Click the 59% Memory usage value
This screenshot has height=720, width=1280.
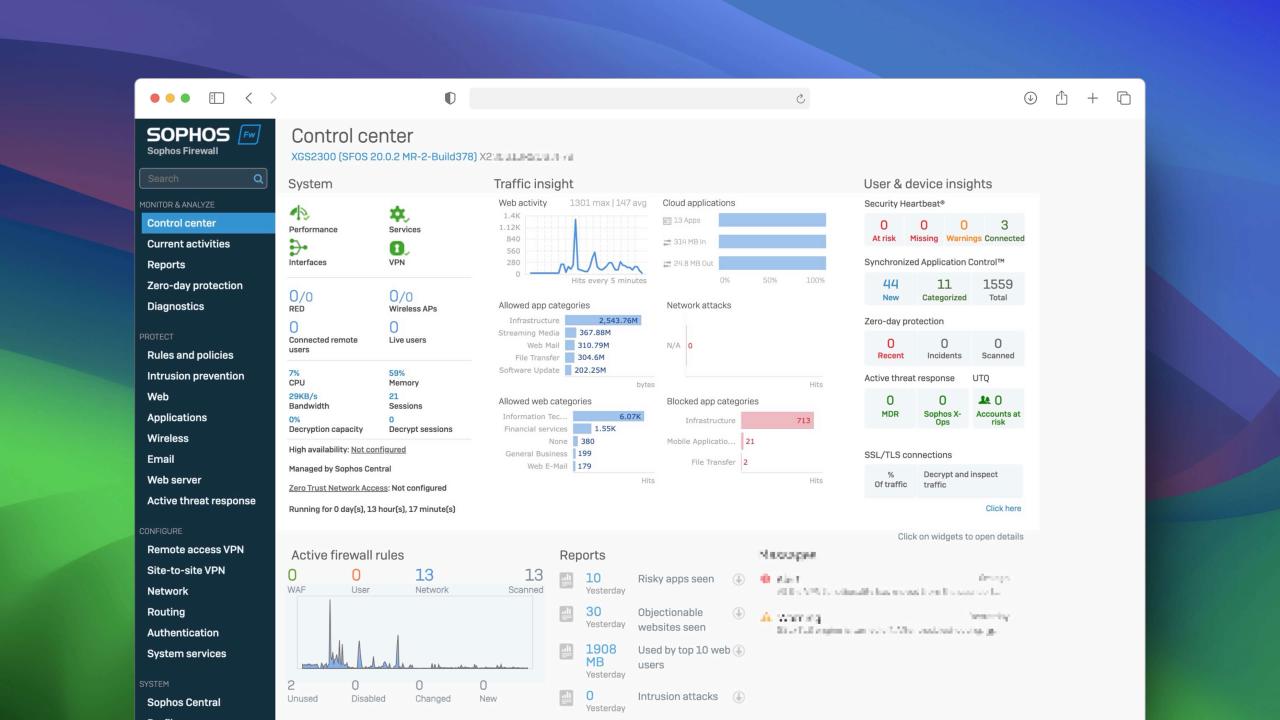(x=397, y=373)
